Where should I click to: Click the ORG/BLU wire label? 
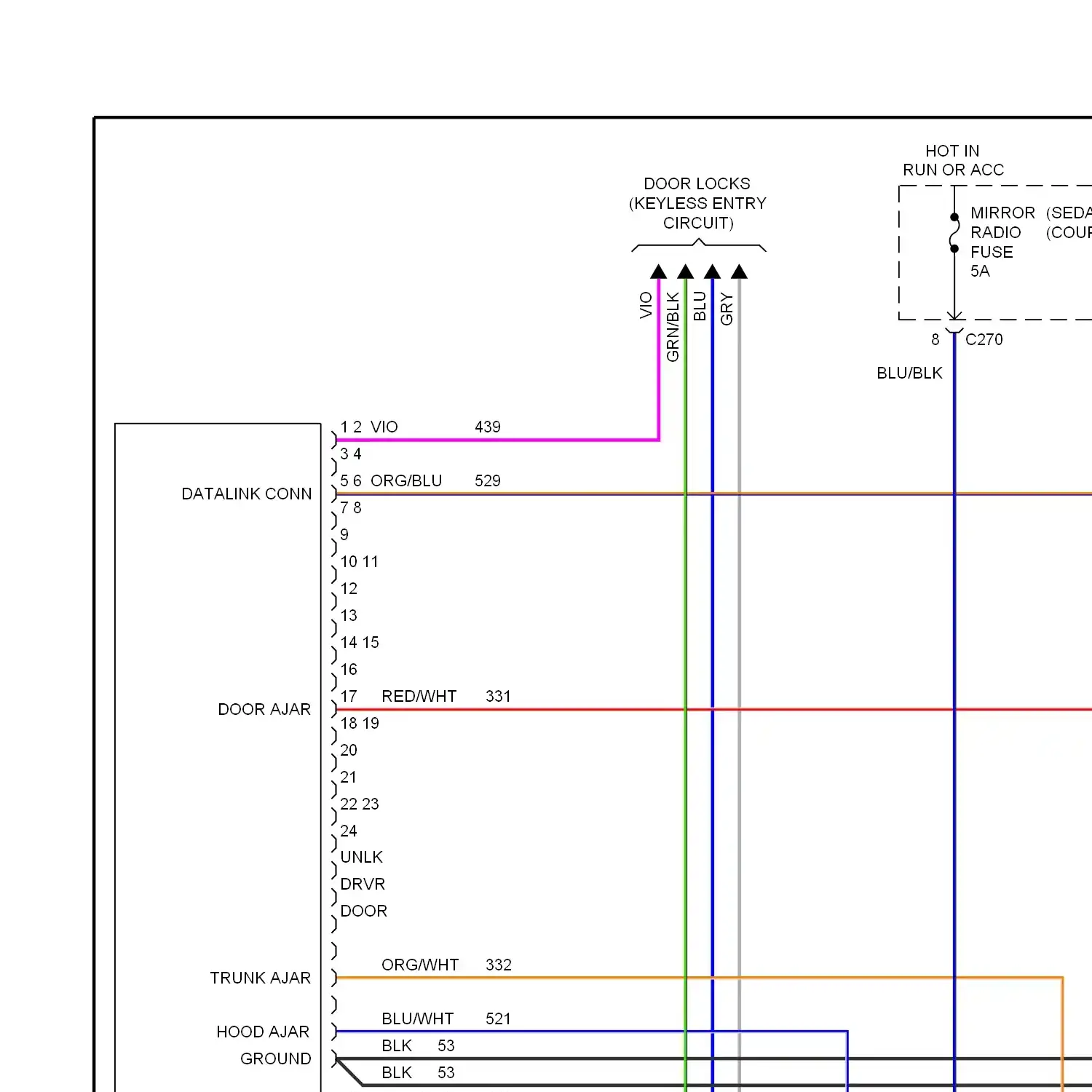406,480
